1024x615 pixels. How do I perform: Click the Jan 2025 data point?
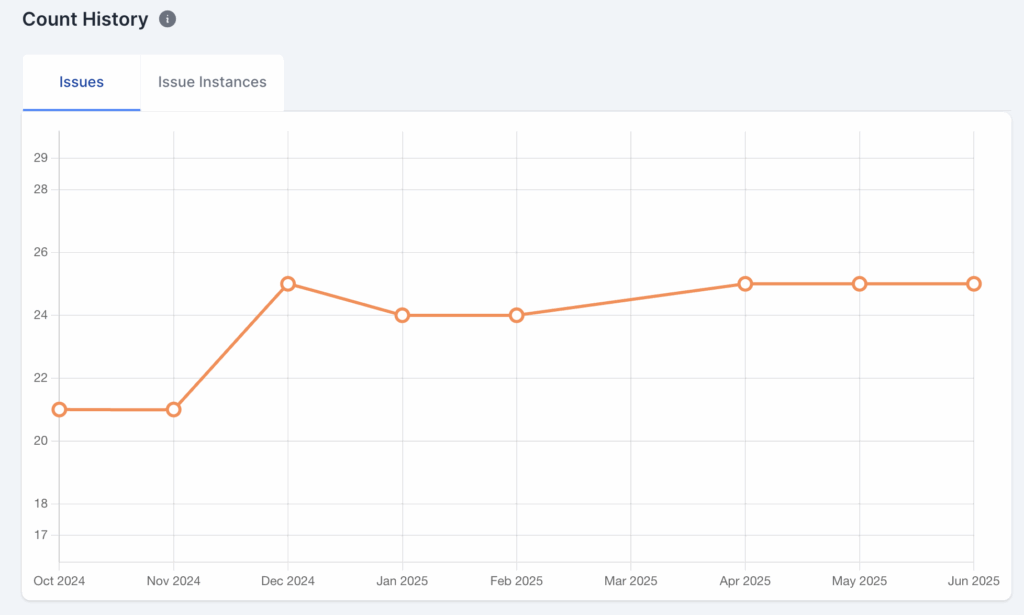[x=402, y=315]
